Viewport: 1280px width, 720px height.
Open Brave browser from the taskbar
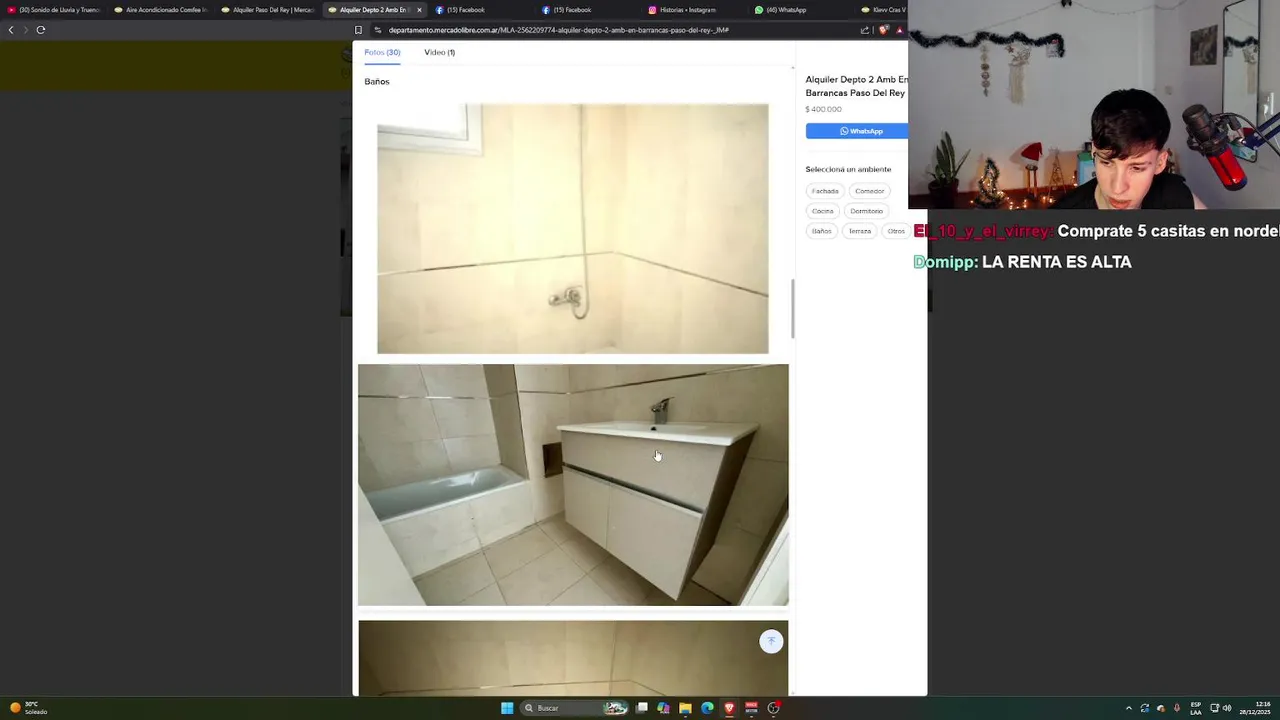point(729,708)
